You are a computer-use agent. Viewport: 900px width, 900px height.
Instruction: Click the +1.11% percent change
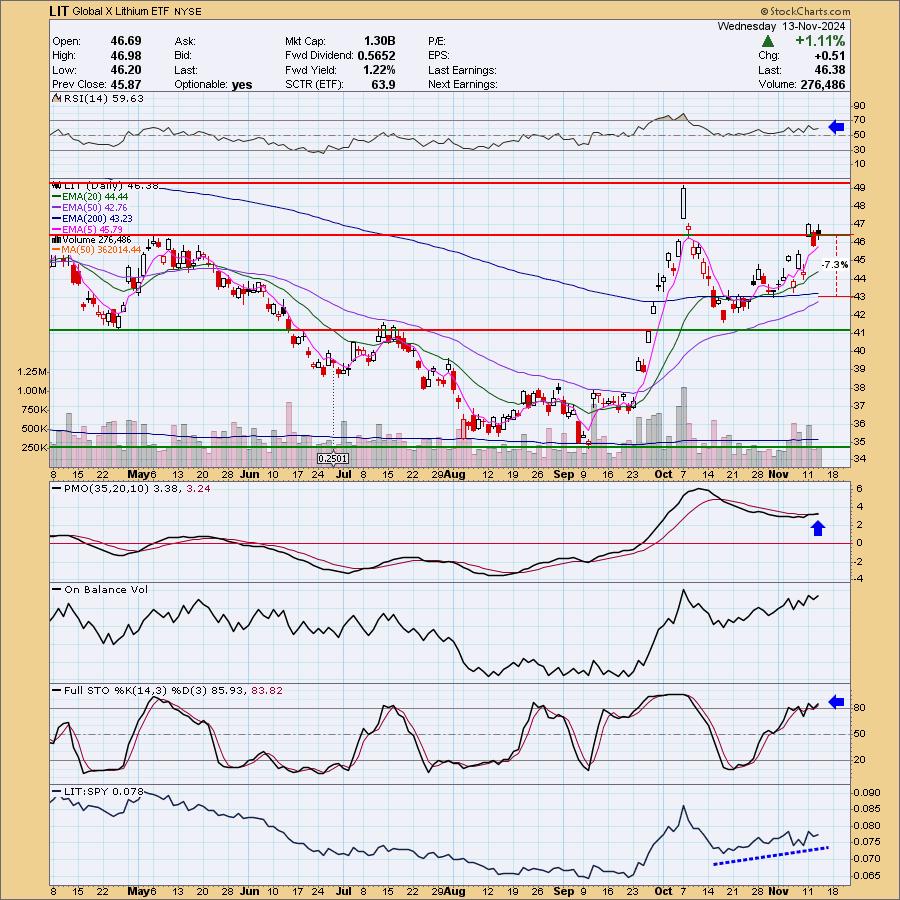(820, 41)
